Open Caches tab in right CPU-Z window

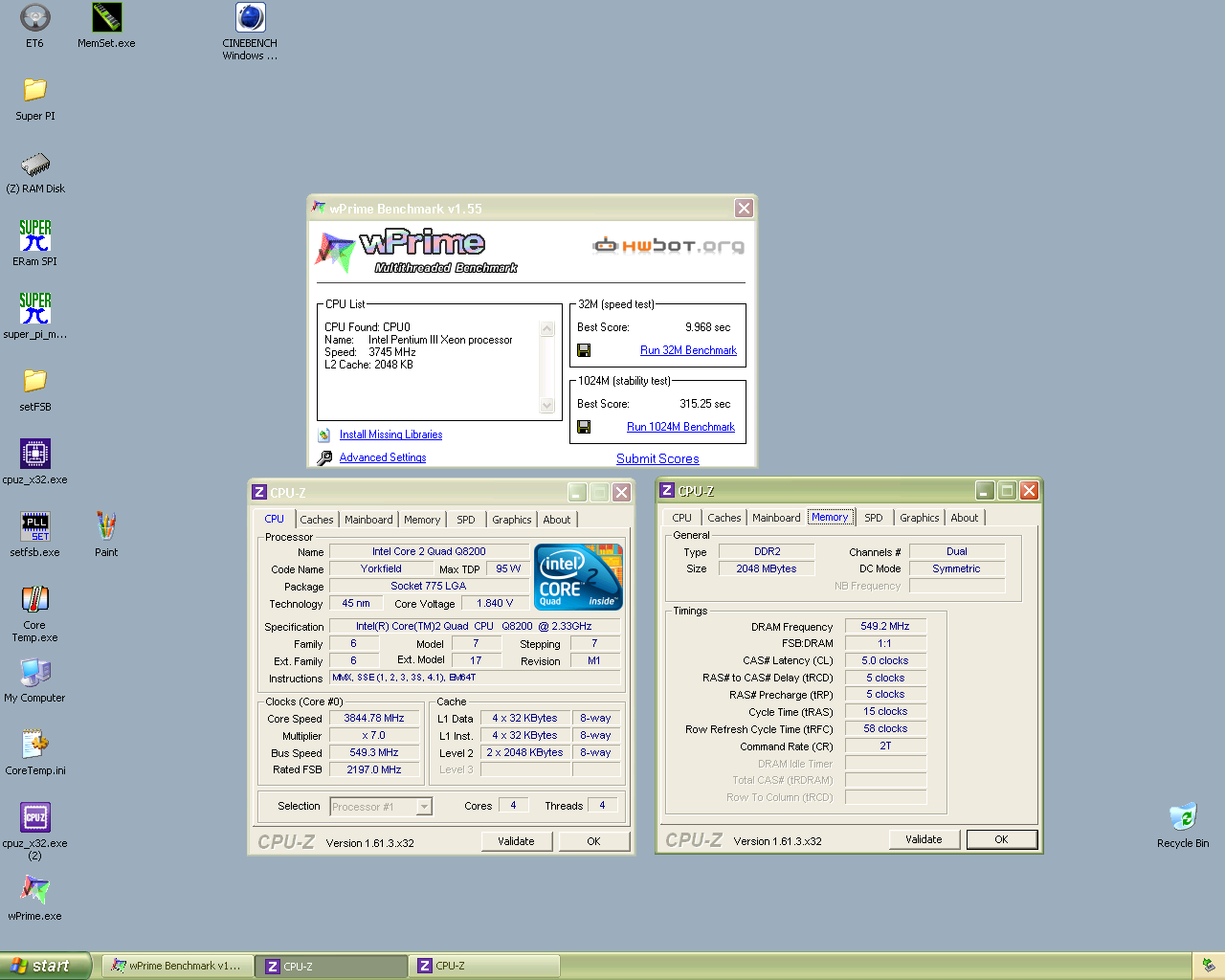click(724, 518)
